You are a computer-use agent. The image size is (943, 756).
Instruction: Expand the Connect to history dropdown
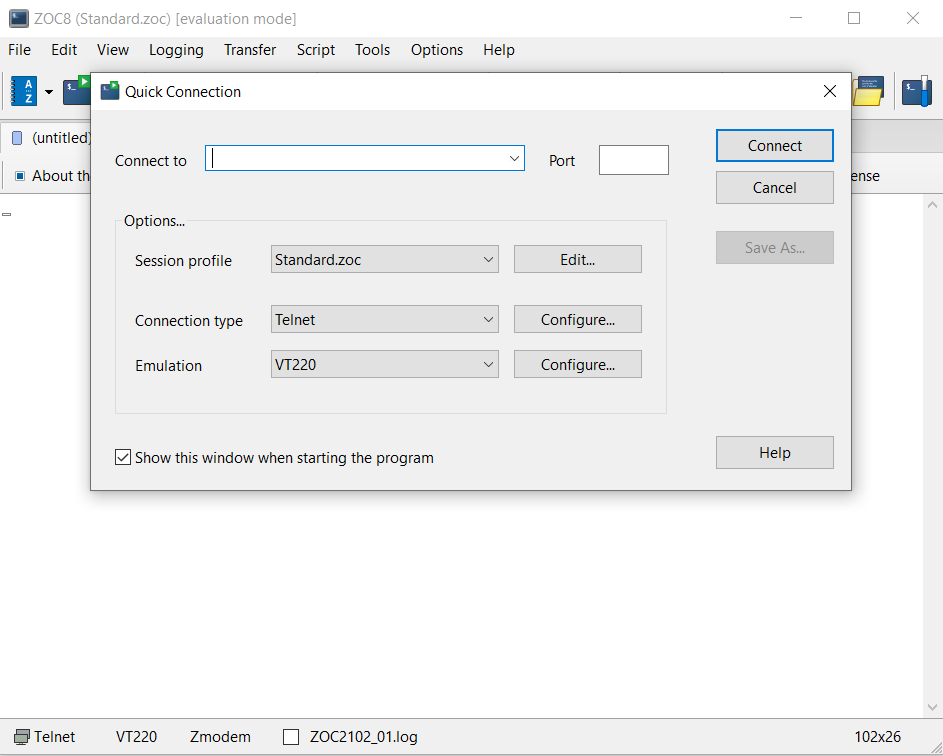514,158
